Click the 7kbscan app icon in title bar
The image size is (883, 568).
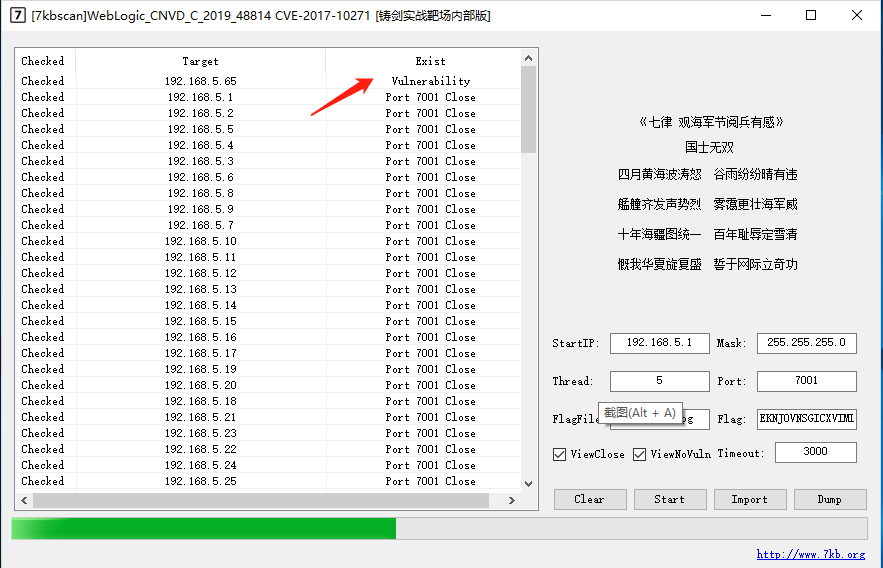coord(17,15)
